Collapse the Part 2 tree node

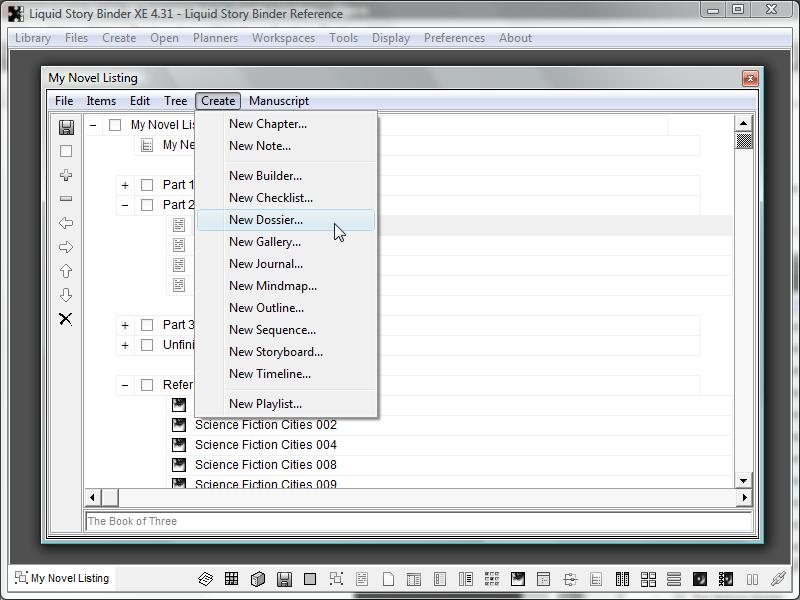tap(125, 205)
